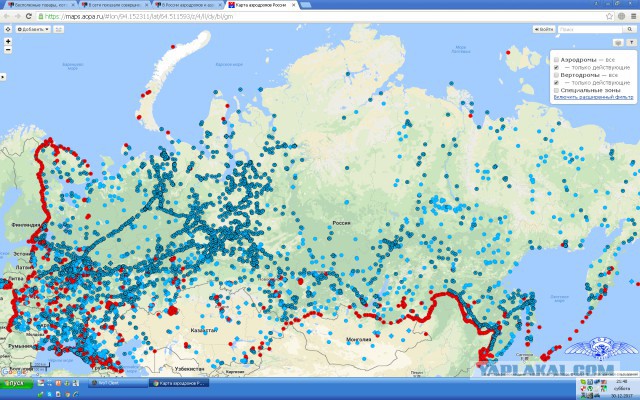Click the maps.aopa.ru address bar

(322, 16)
